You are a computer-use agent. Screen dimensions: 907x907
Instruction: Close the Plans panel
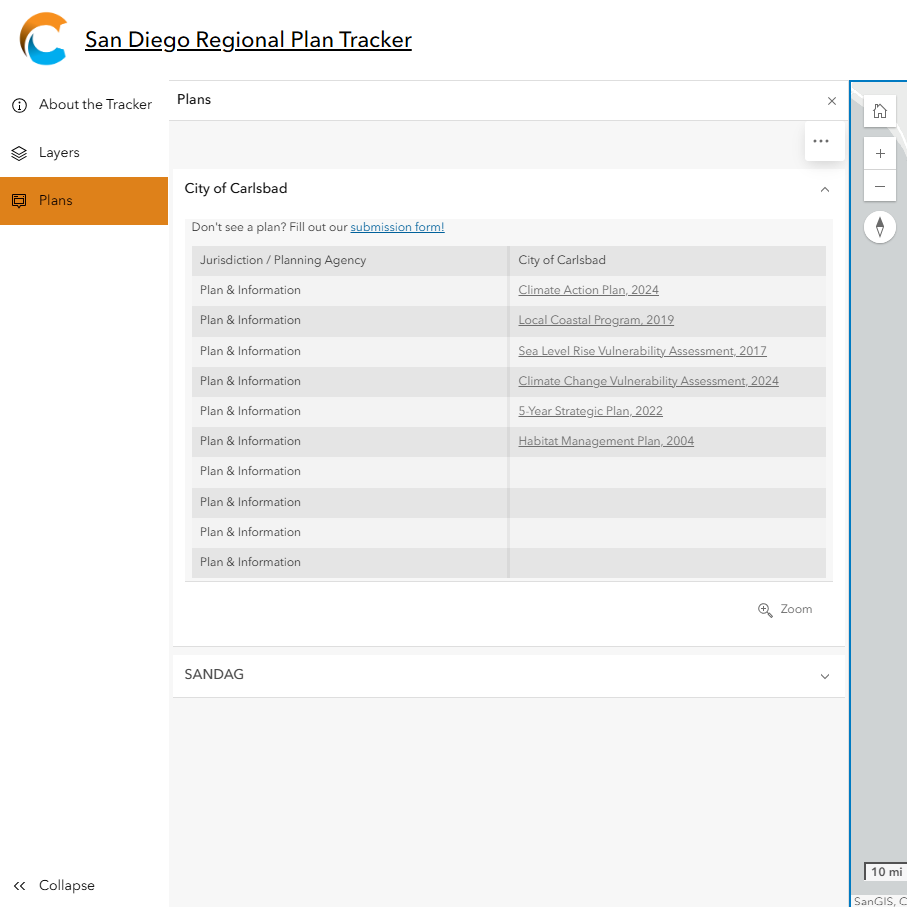point(831,101)
